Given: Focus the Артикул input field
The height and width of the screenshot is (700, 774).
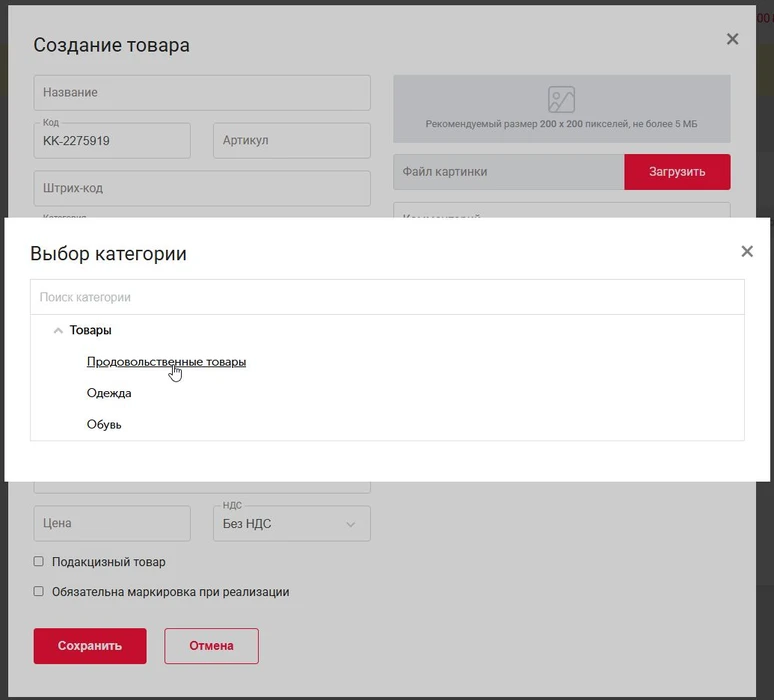Looking at the screenshot, I should point(291,141).
